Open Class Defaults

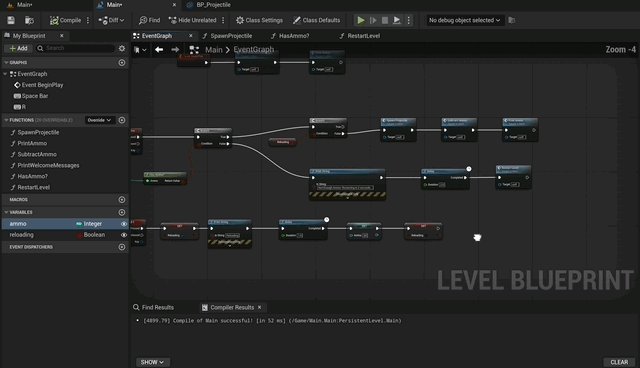point(316,20)
